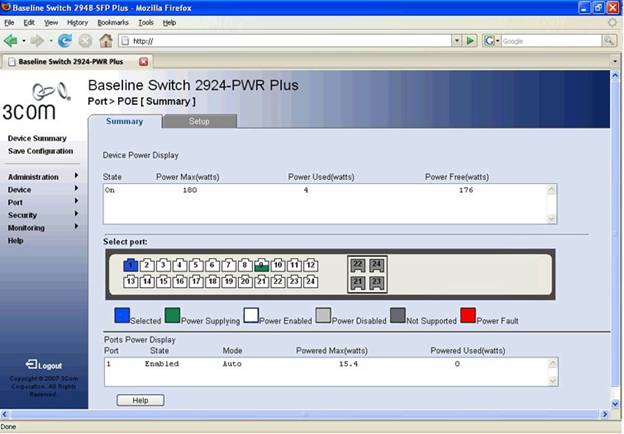Open the Bookmarks menu
This screenshot has width=624, height=434.
[113, 23]
